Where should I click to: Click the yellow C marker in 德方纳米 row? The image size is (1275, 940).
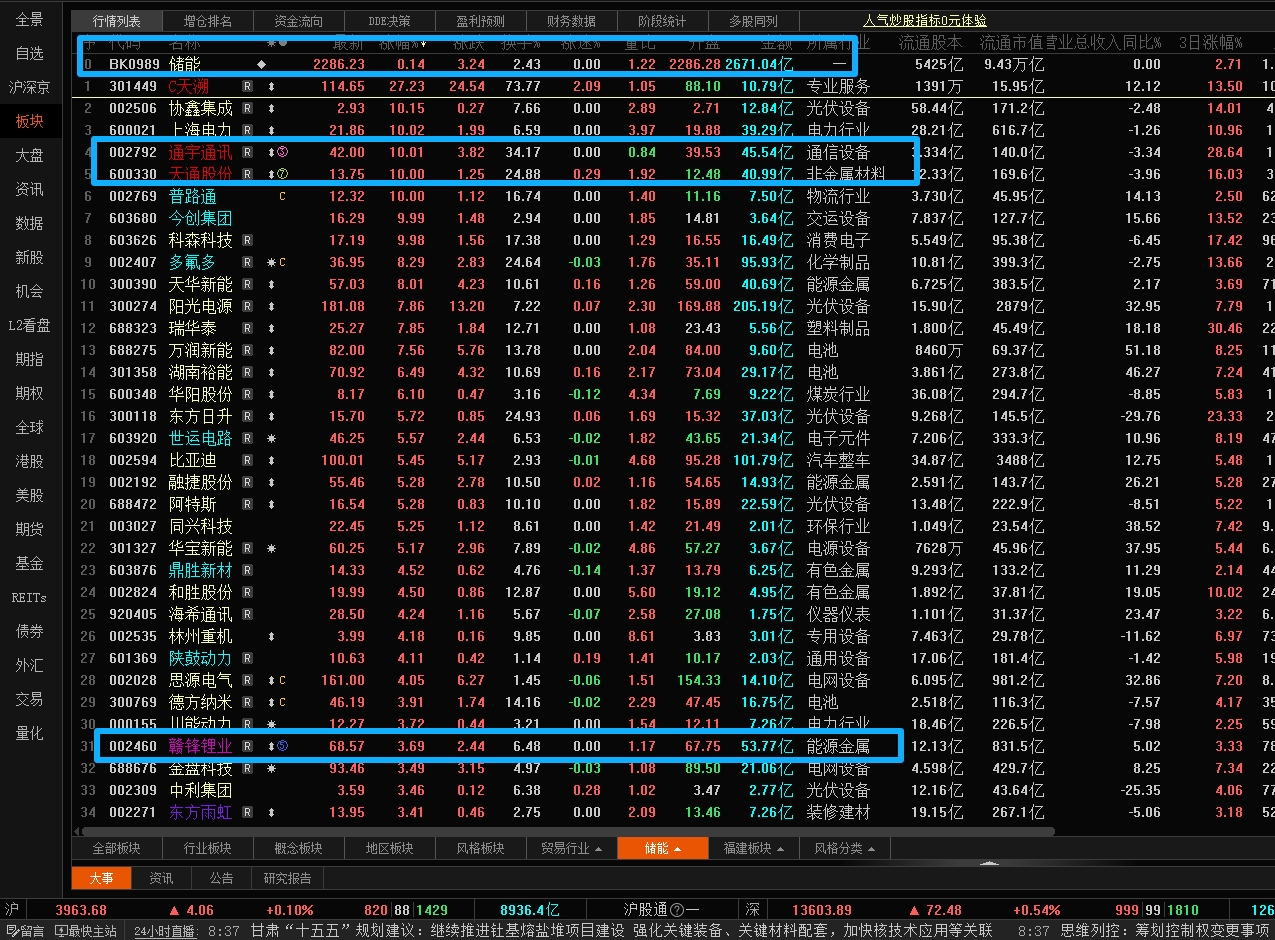point(282,702)
